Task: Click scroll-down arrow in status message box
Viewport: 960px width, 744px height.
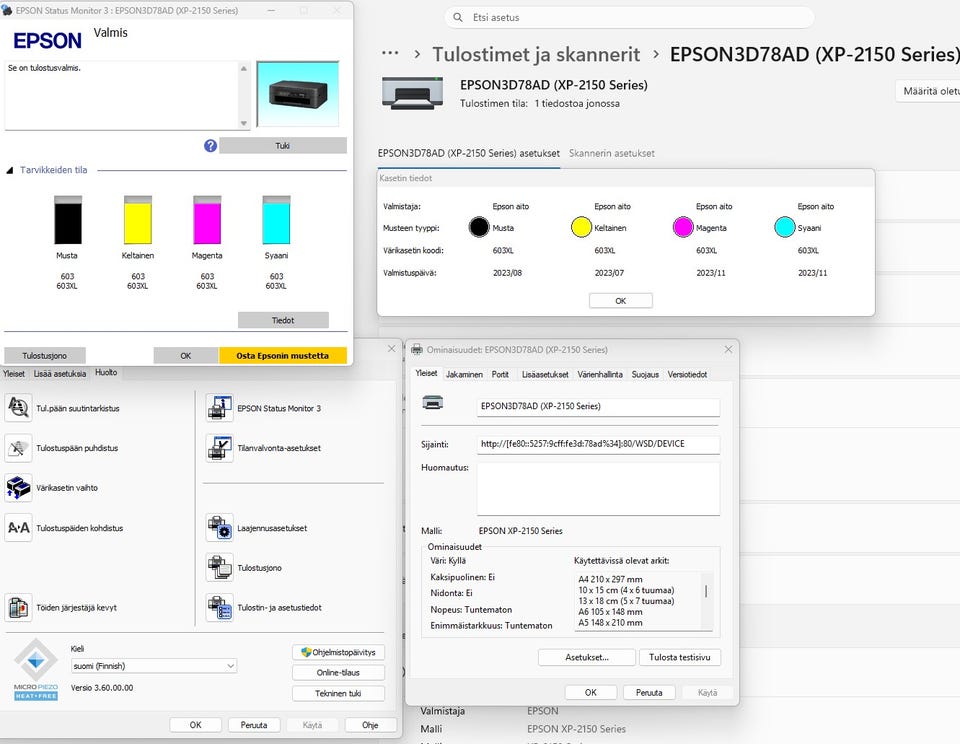Action: point(244,124)
